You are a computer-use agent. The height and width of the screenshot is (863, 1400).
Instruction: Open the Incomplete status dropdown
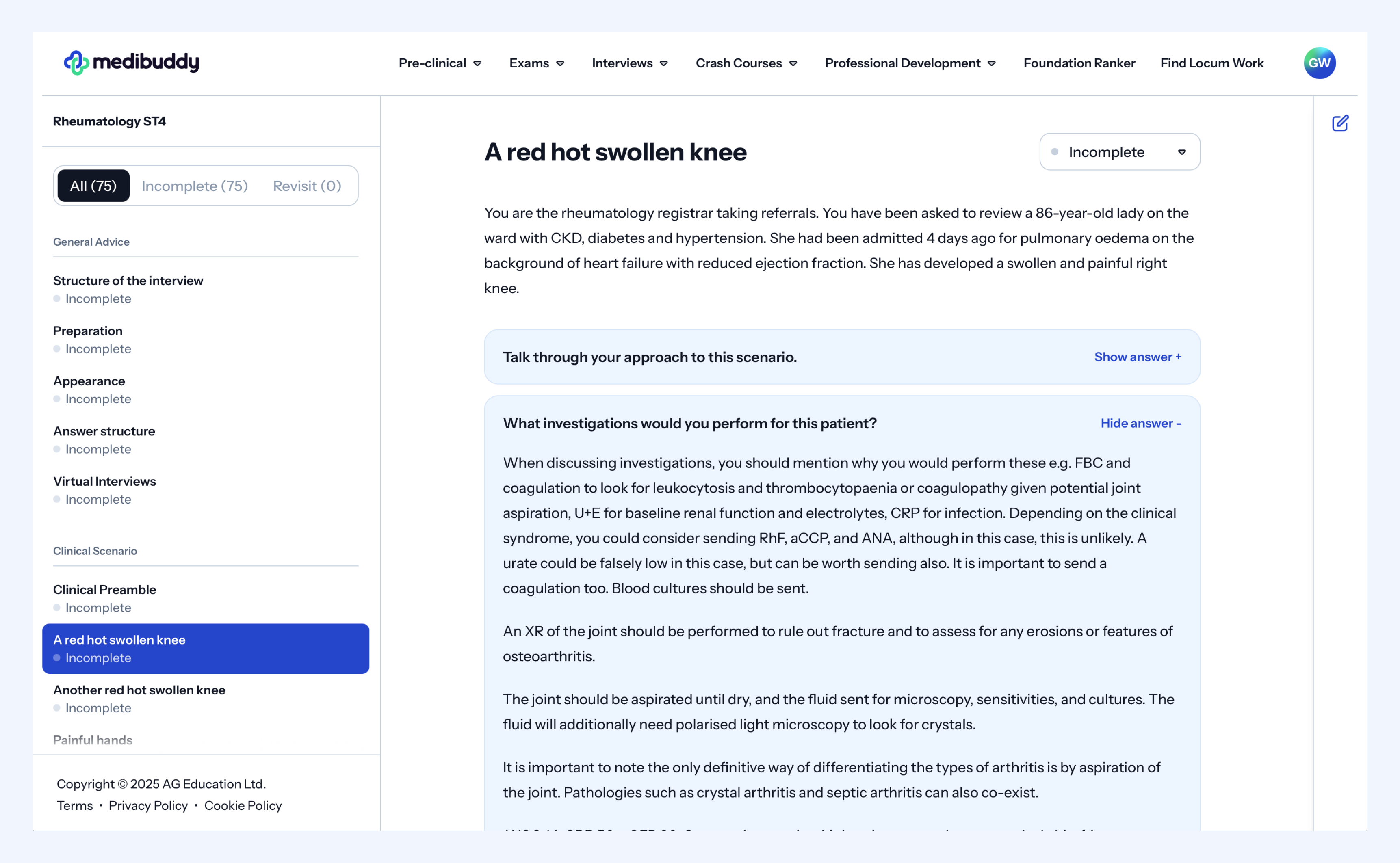(1119, 152)
